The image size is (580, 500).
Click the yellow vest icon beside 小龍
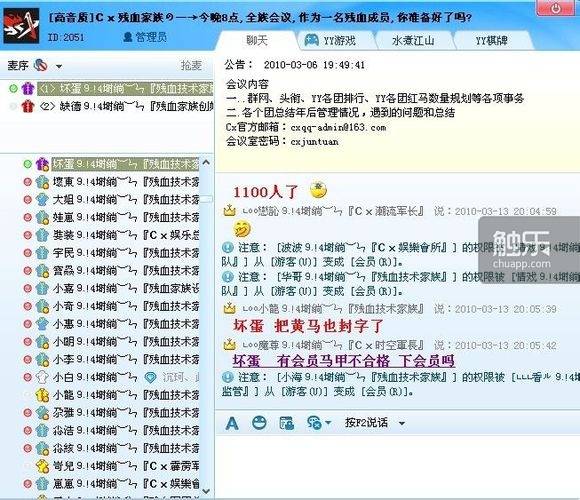42,395
